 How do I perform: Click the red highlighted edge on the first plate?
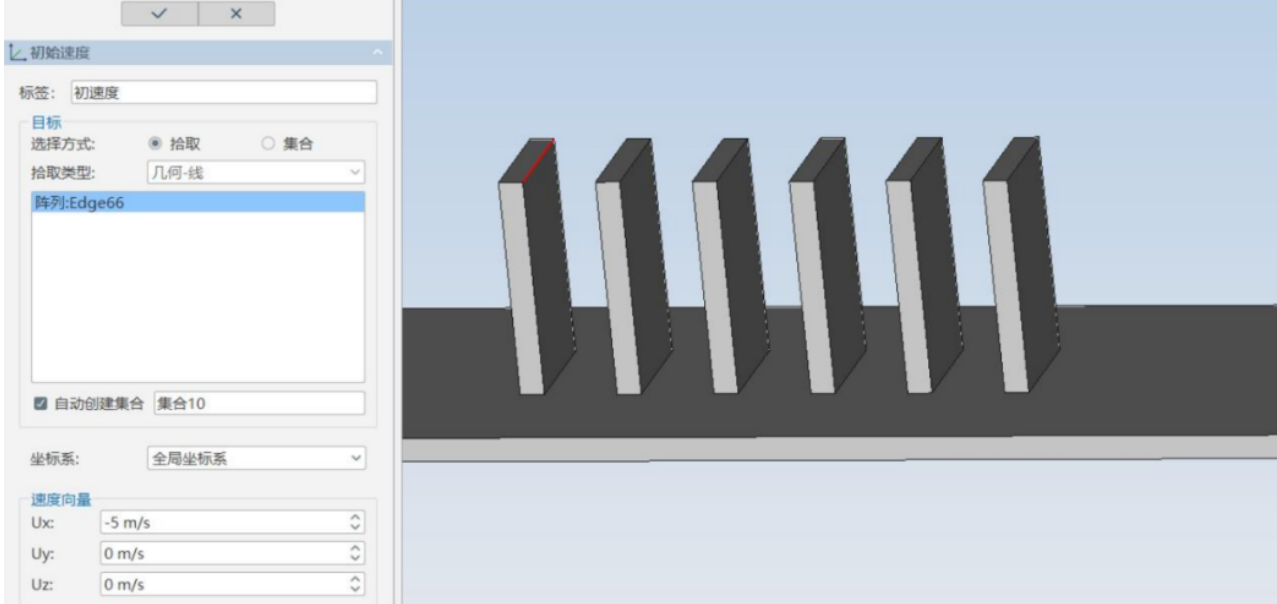[538, 161]
